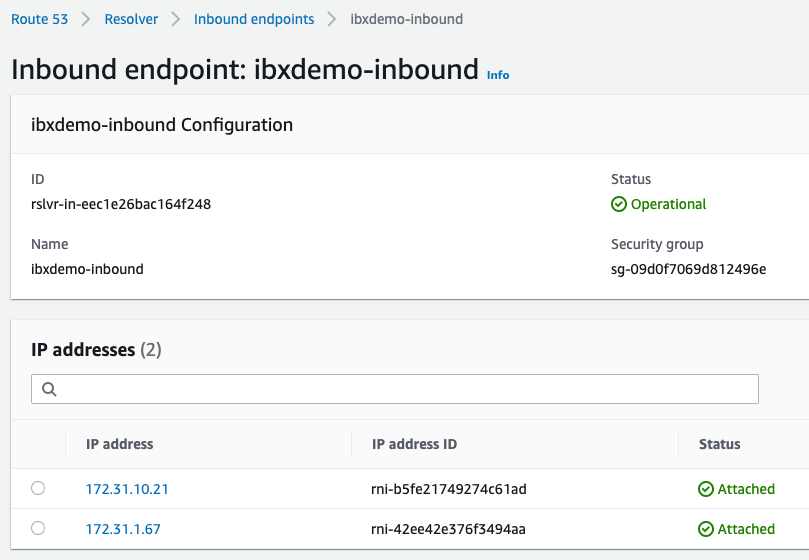The width and height of the screenshot is (809, 560).
Task: Open the 172.31.10.21 IP address link
Action: pos(127,489)
